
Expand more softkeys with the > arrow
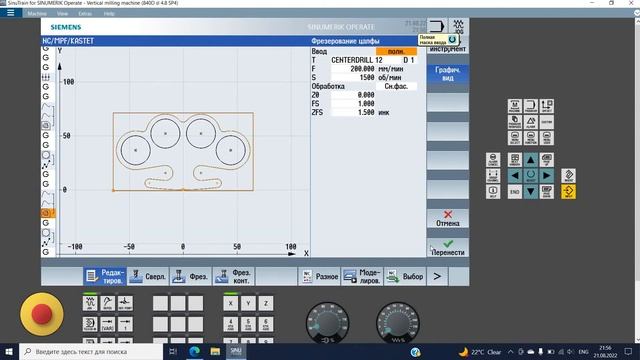coord(437,276)
